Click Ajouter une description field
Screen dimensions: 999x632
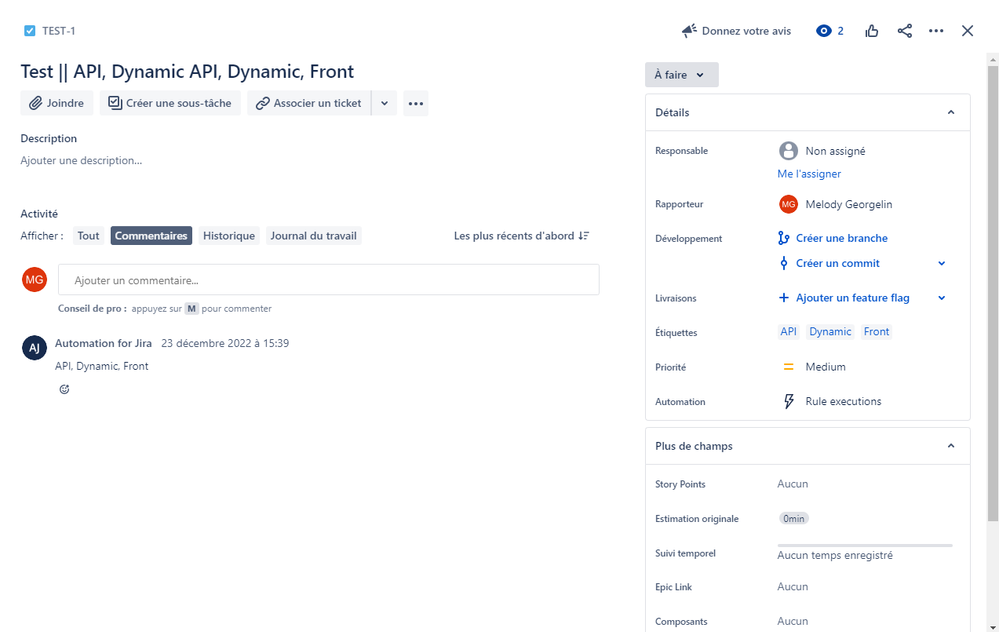point(81,161)
